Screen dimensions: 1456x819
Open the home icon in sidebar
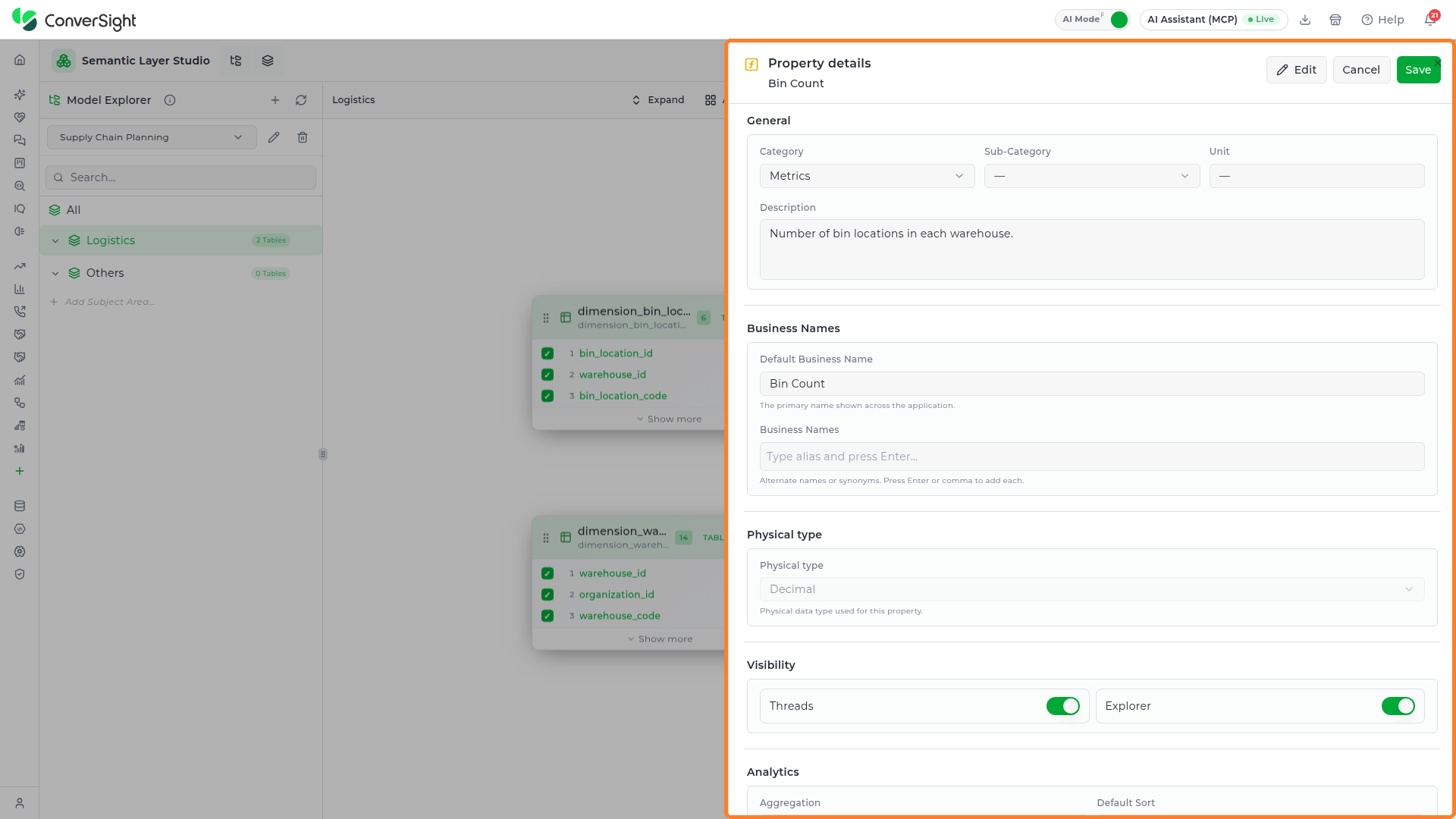20,60
